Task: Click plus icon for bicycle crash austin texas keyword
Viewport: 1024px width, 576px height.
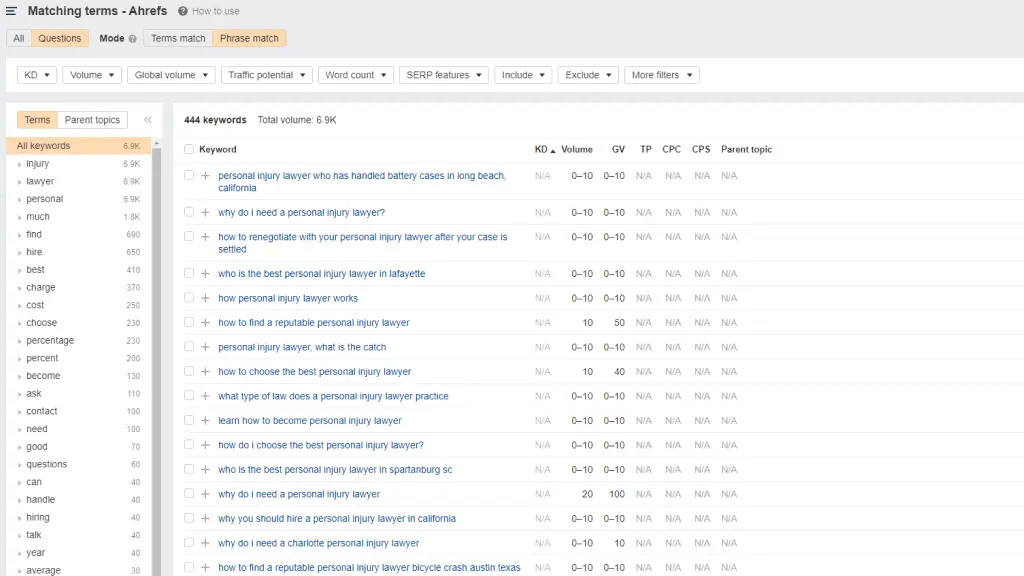Action: click(x=205, y=568)
